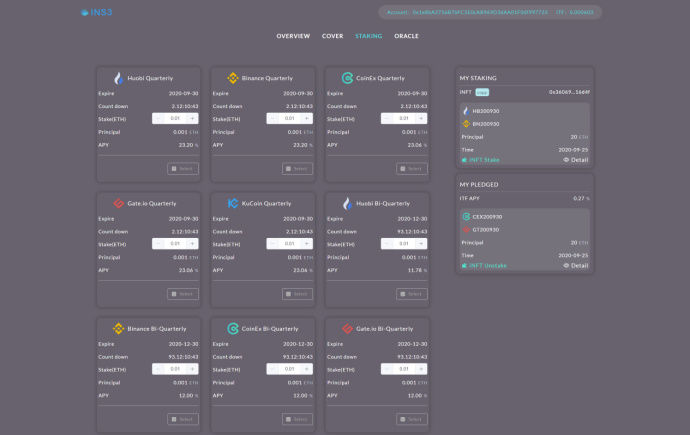Increase stake with plus on Huobi Quarterly
The width and height of the screenshot is (690, 435).
(x=192, y=118)
